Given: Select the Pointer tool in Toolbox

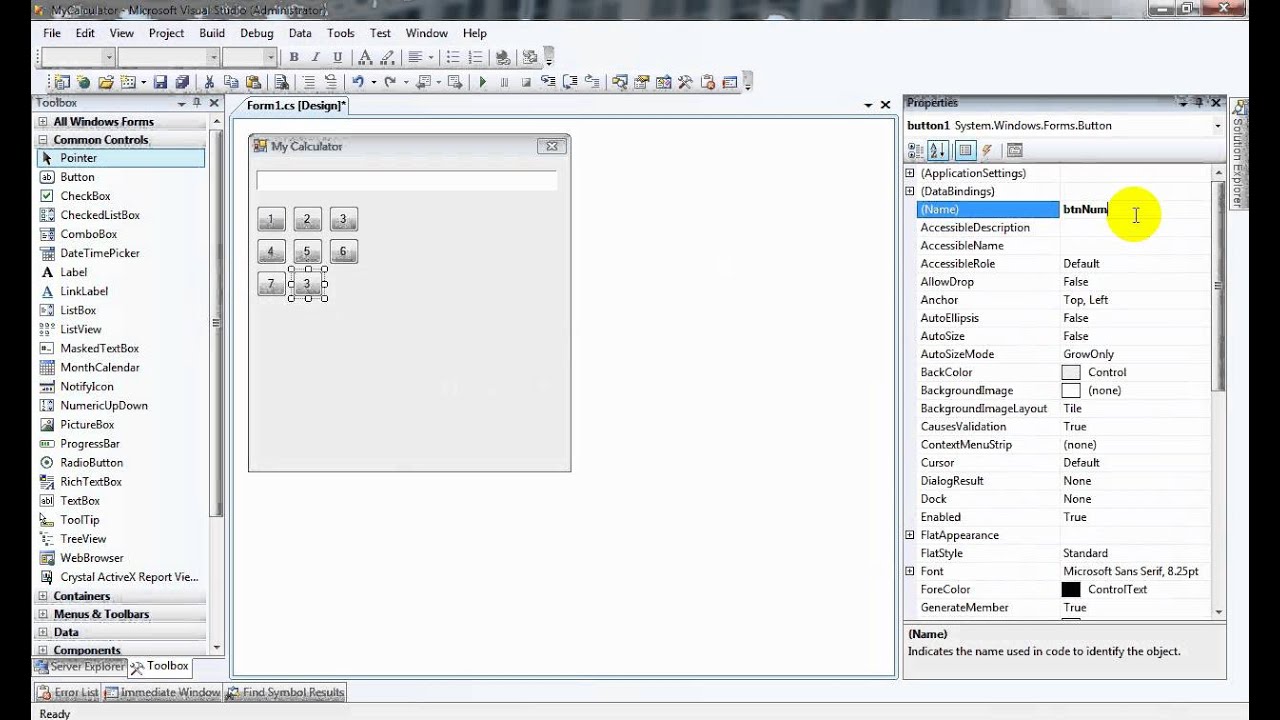Looking at the screenshot, I should (121, 158).
